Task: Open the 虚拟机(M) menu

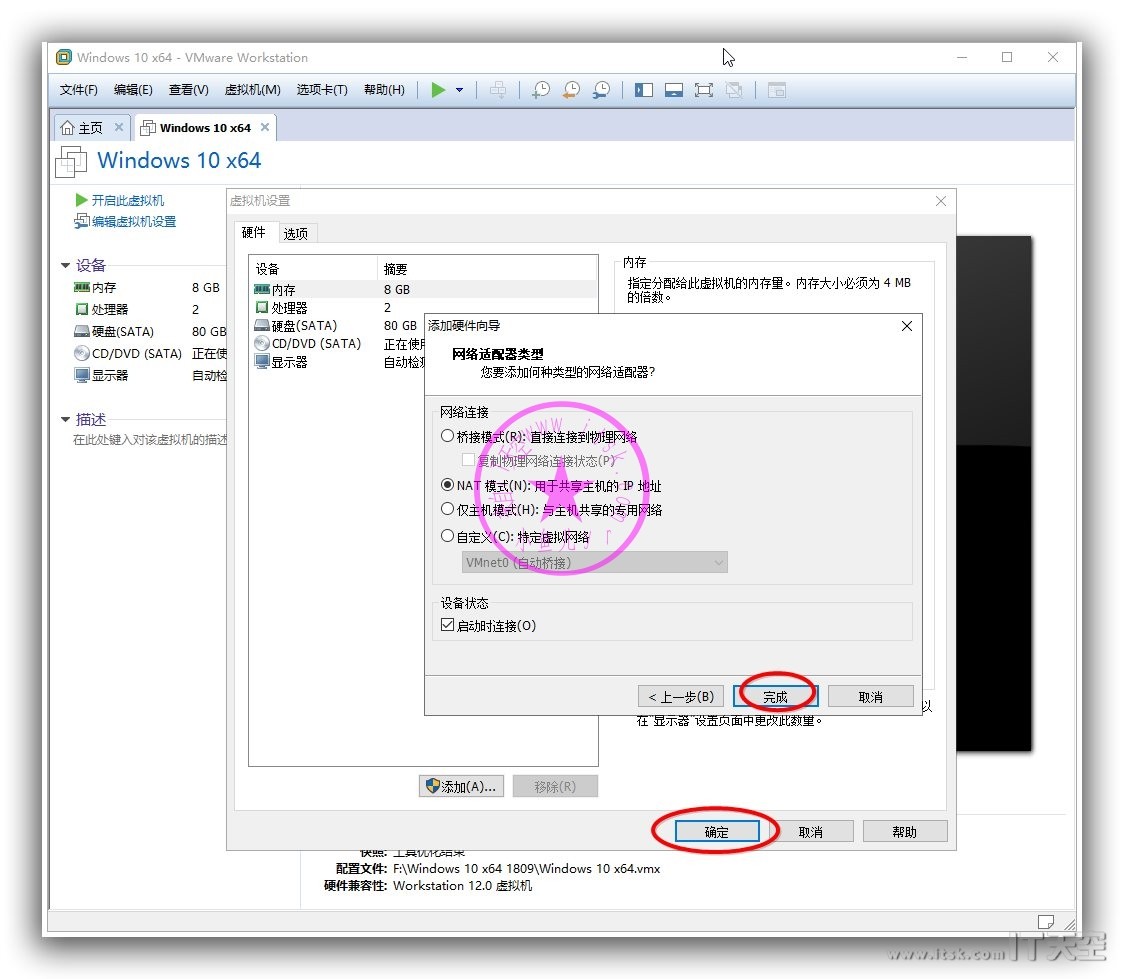Action: point(252,90)
